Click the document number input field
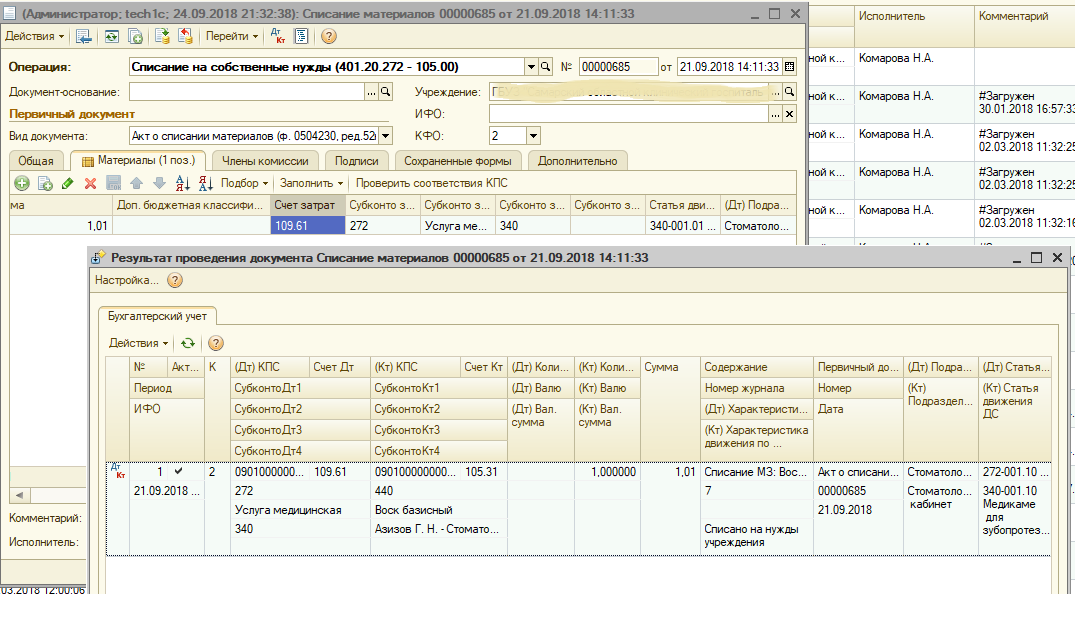This screenshot has width=1075, height=630. click(x=617, y=67)
